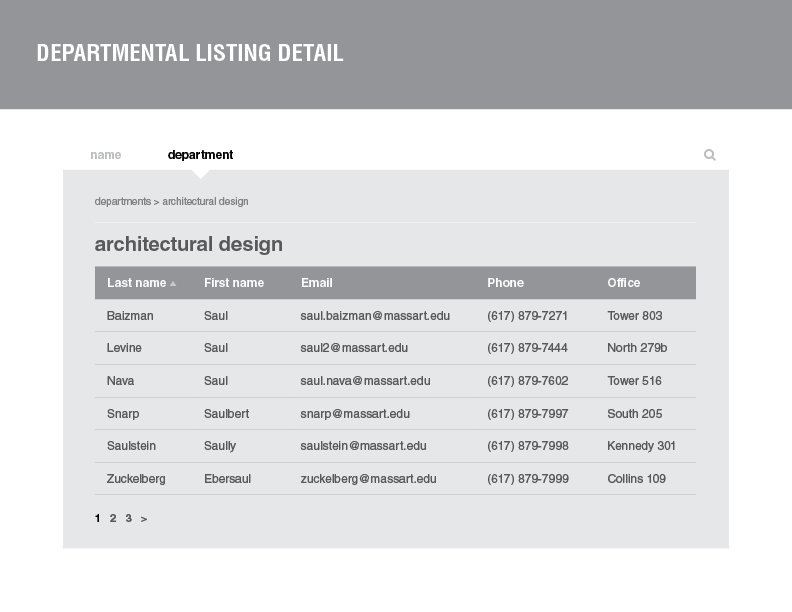Click architectural design breadcrumb
The height and width of the screenshot is (612, 792).
click(205, 201)
